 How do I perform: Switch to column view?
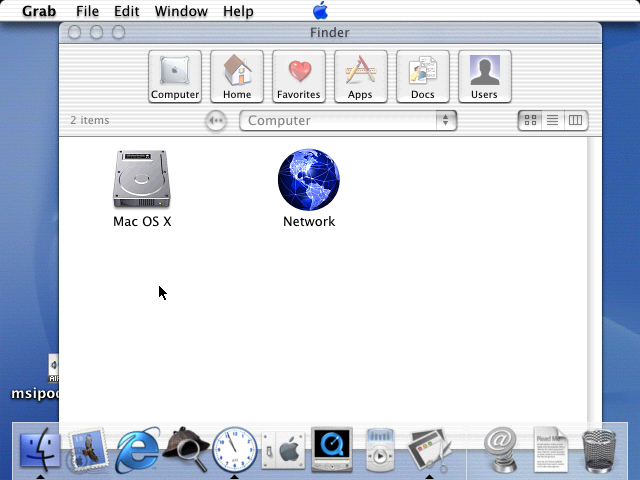[576, 120]
